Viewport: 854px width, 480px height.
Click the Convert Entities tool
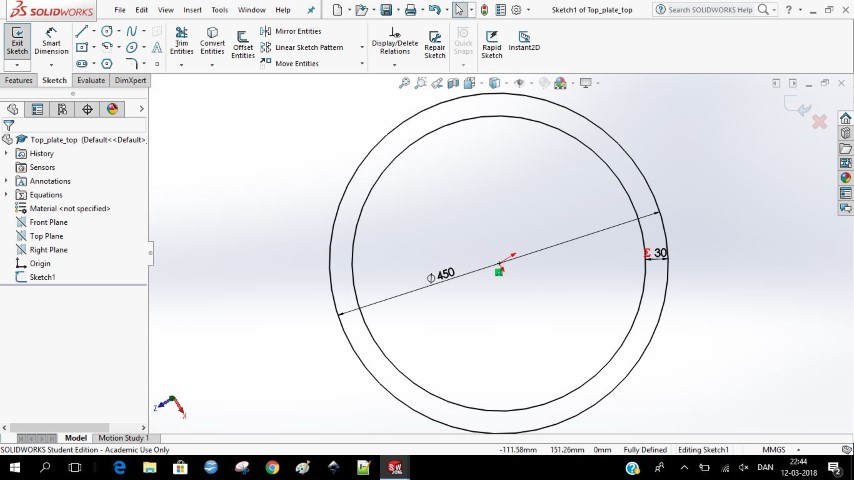(212, 41)
